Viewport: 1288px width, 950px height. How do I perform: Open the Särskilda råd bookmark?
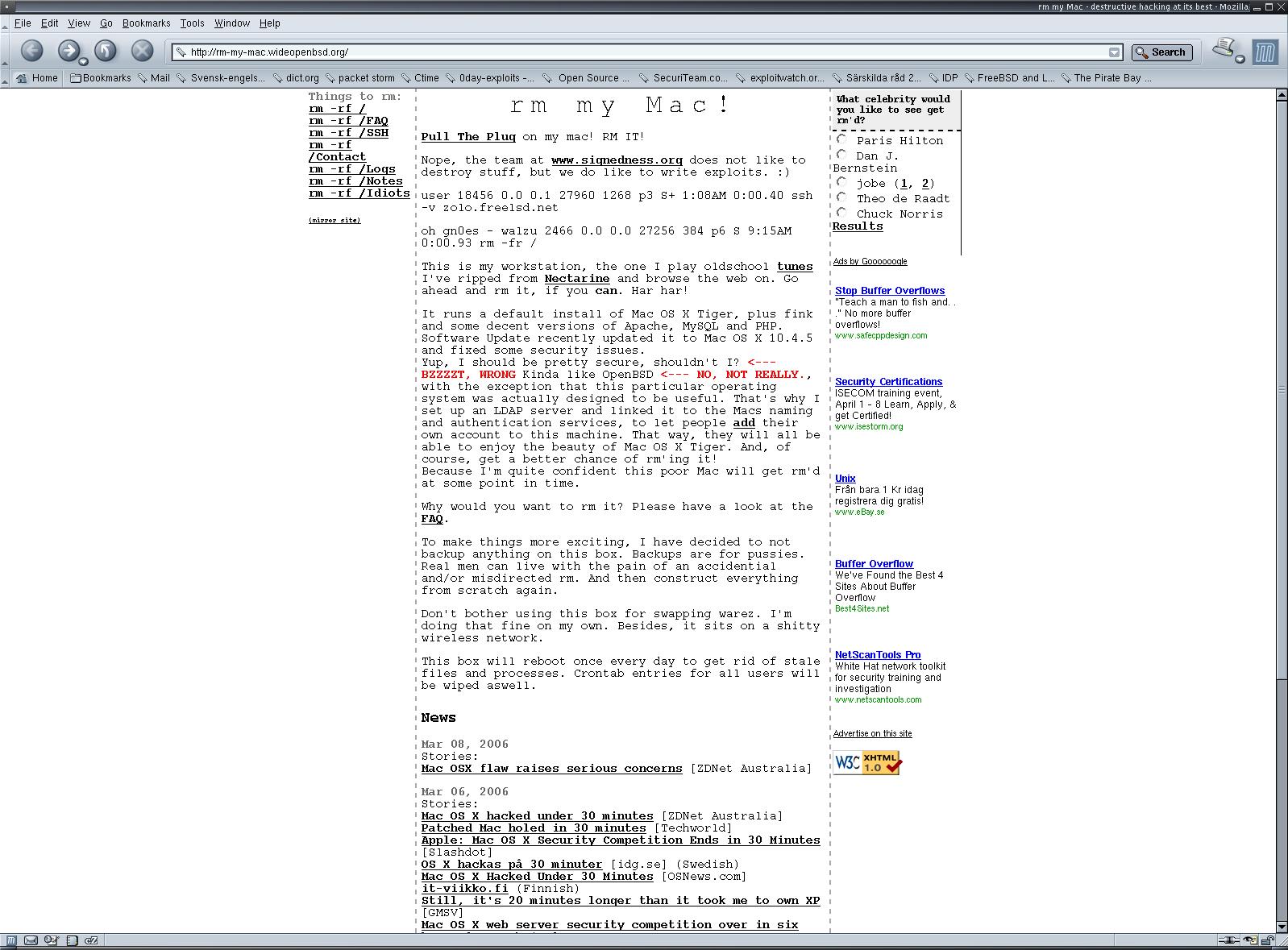click(x=877, y=78)
